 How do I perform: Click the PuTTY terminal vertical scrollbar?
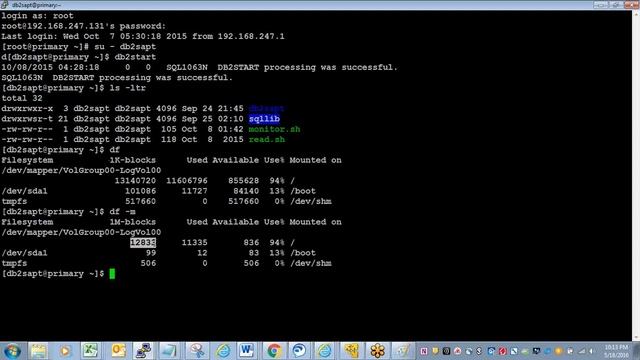point(636,176)
